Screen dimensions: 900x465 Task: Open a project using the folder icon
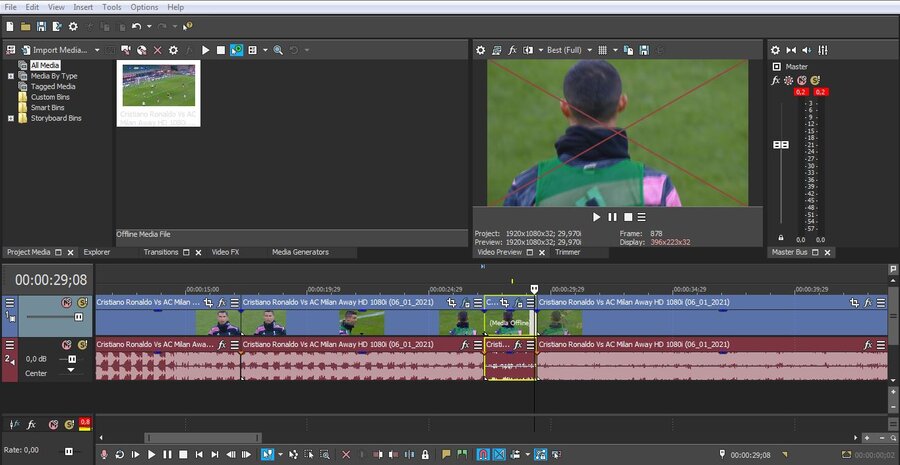coord(25,26)
